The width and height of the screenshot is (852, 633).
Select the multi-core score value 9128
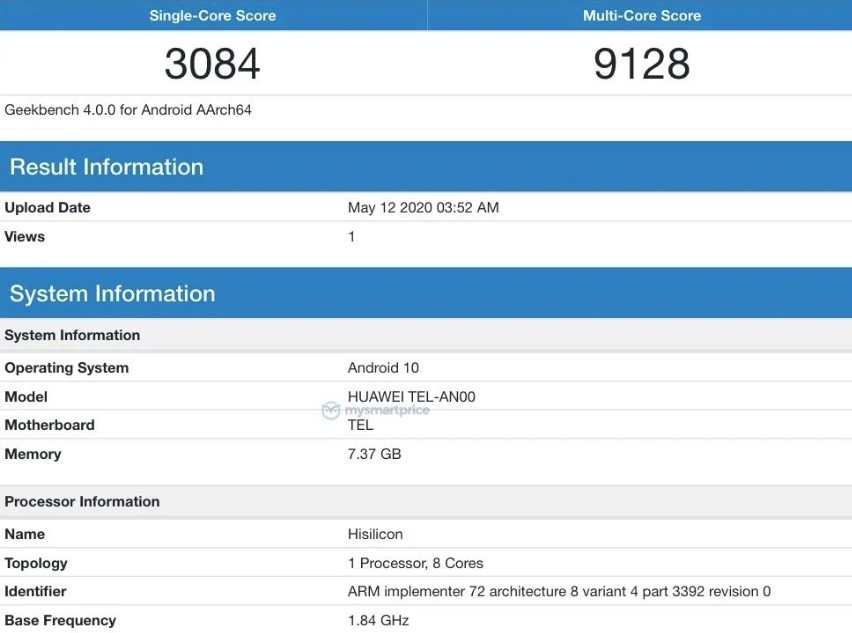coord(642,64)
